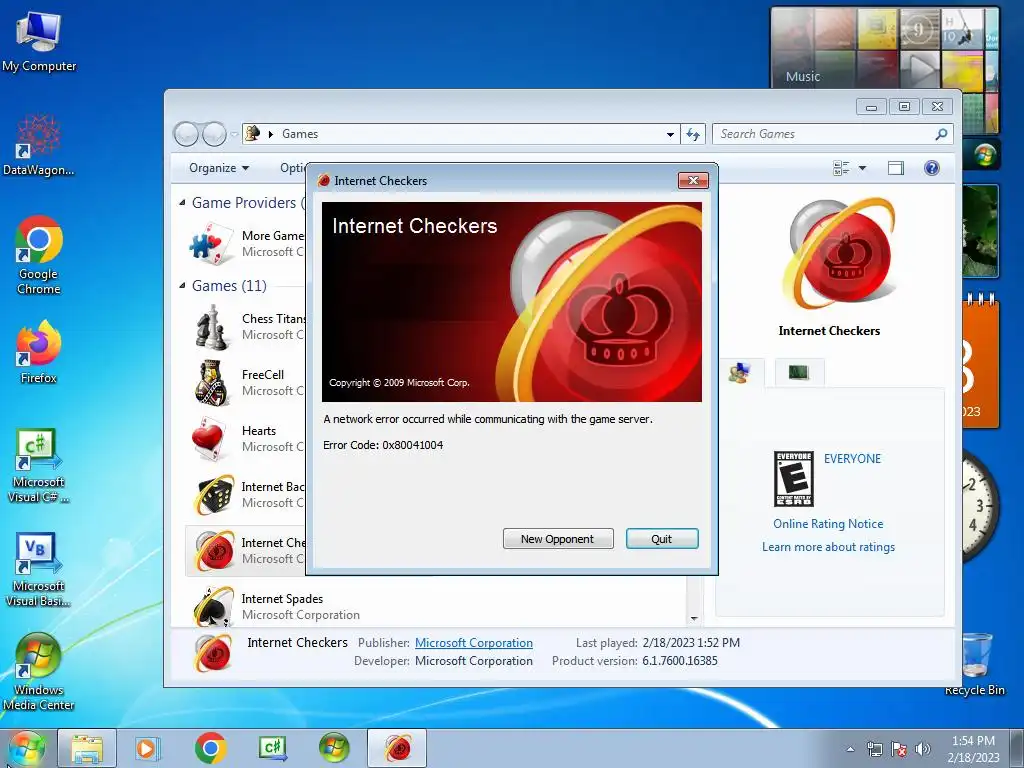Toggle the preview pane button
Screen dimensions: 1024x768
pos(896,168)
